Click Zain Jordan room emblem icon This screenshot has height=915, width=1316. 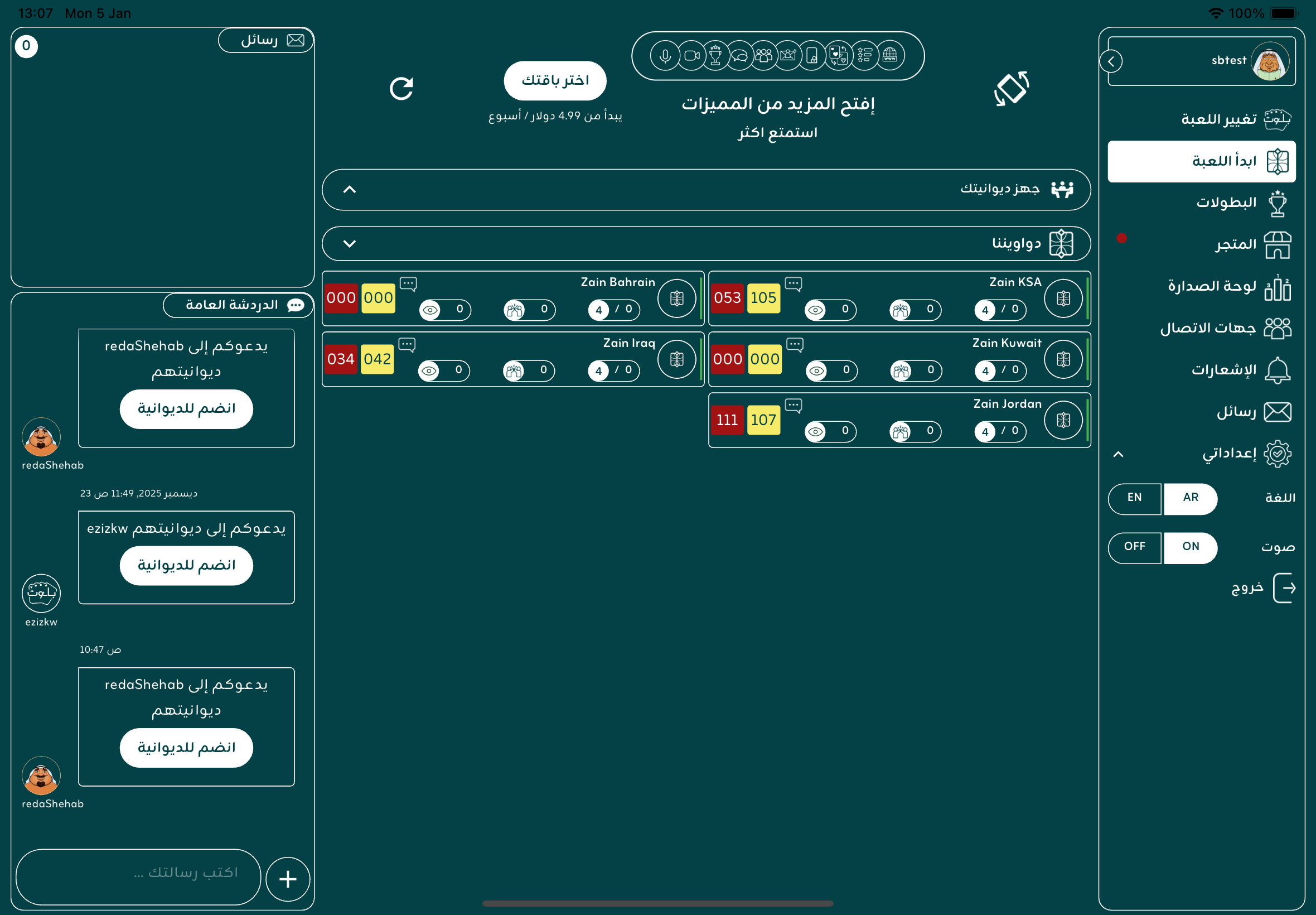(1063, 420)
